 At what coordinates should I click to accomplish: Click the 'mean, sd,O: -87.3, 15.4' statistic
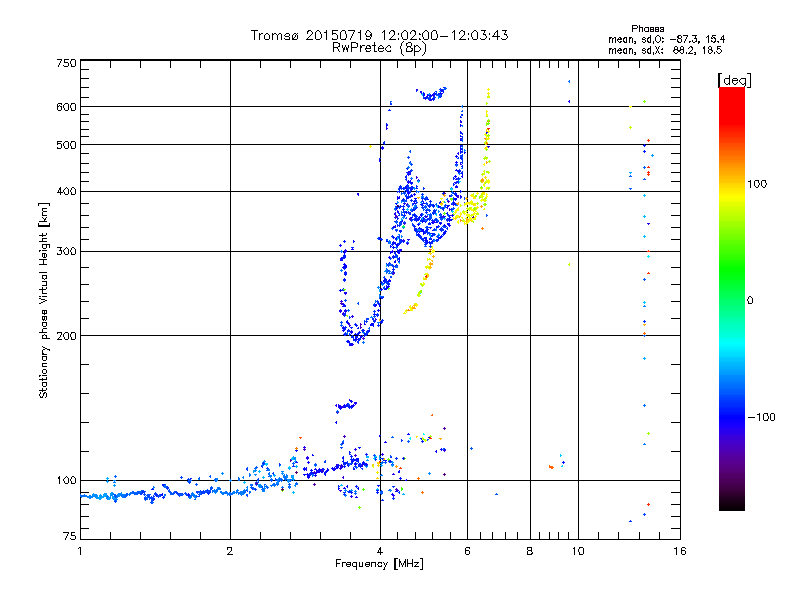pos(666,39)
